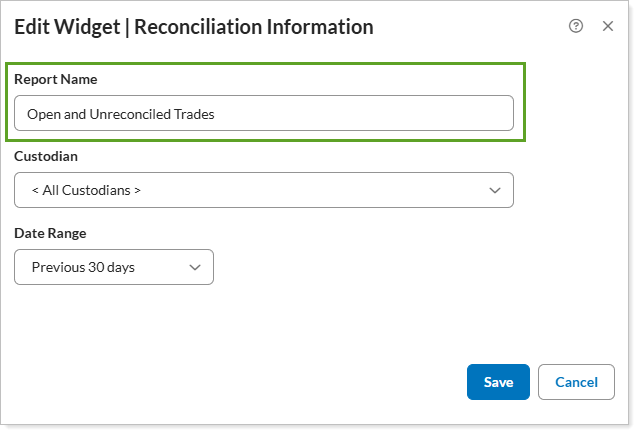638x434 pixels.
Task: Click the 'Edit Widget' title text
Action: point(66,27)
